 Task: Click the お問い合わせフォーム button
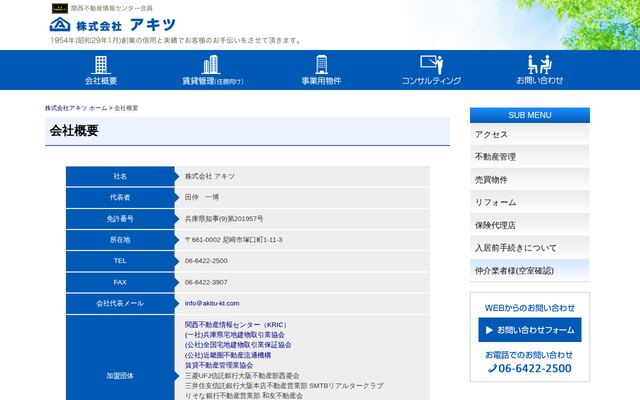point(530,330)
